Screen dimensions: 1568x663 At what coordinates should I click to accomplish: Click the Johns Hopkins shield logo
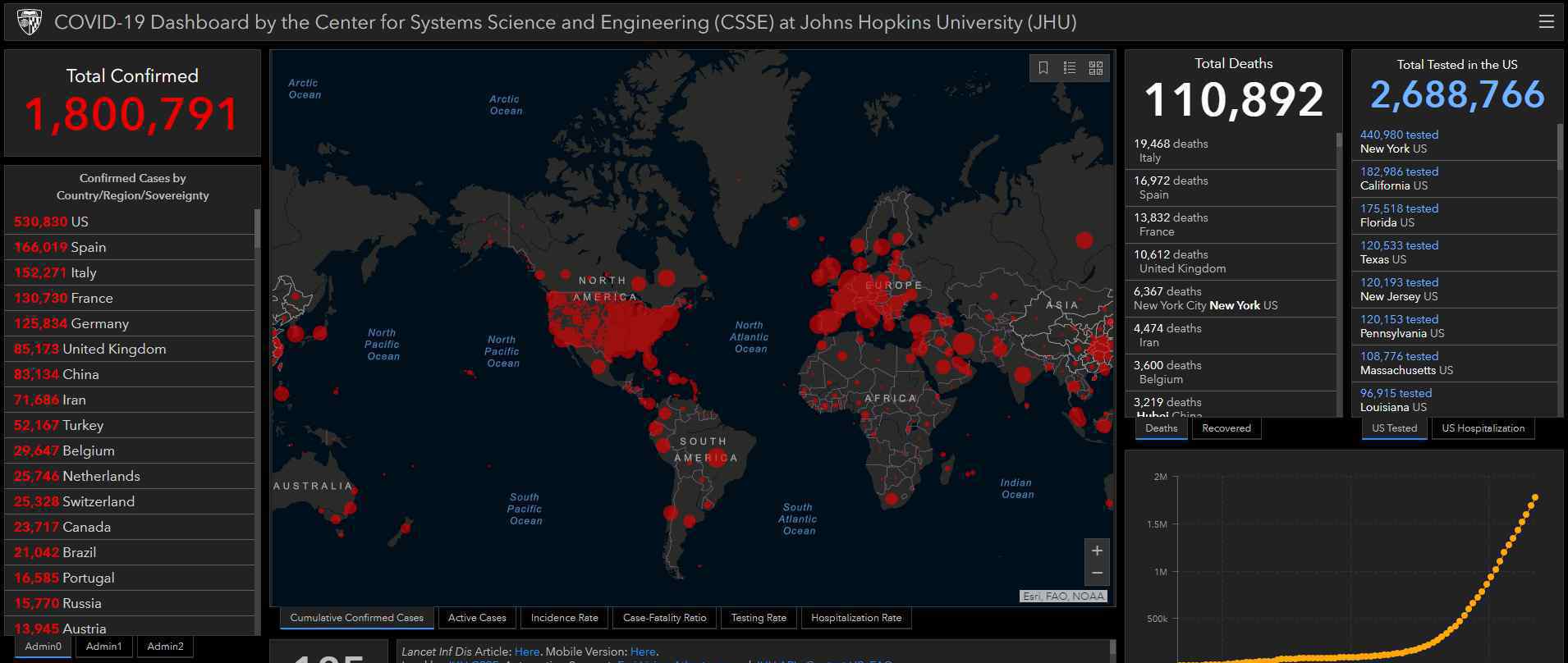pos(30,22)
